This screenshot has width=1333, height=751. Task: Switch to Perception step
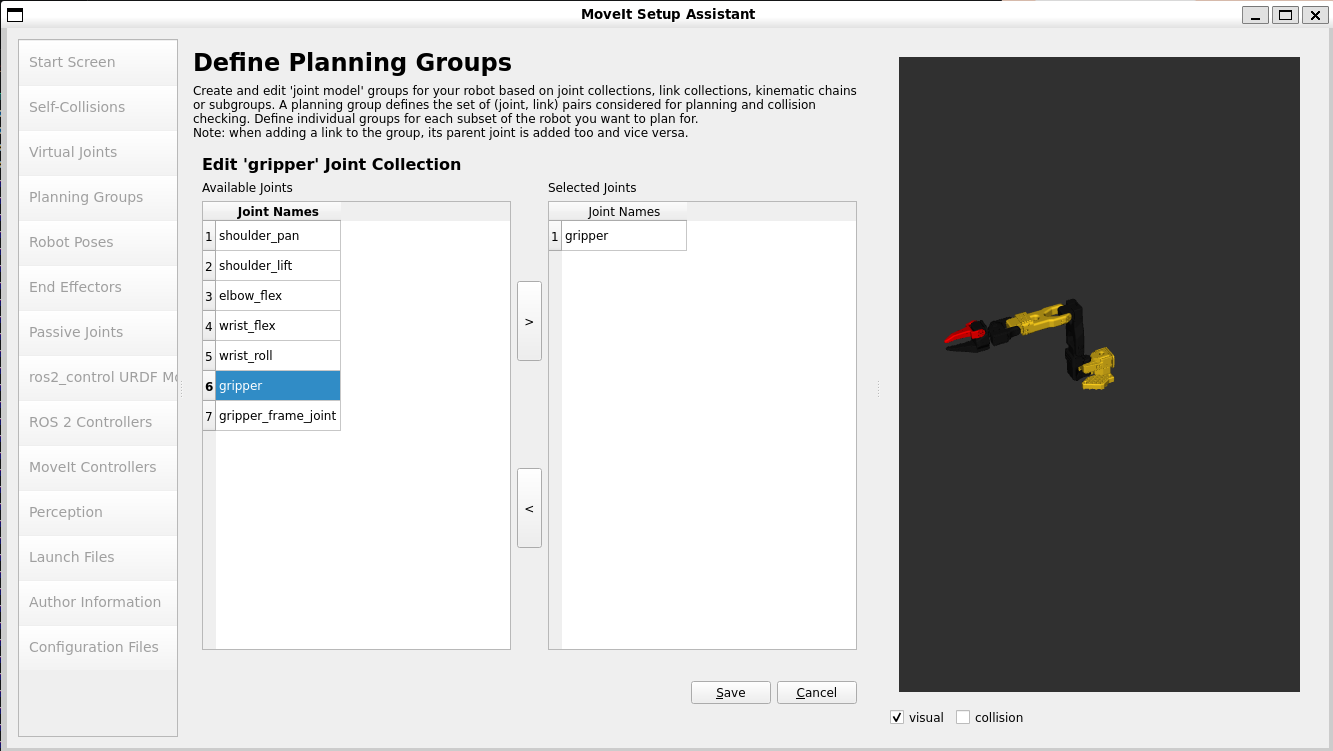point(98,512)
